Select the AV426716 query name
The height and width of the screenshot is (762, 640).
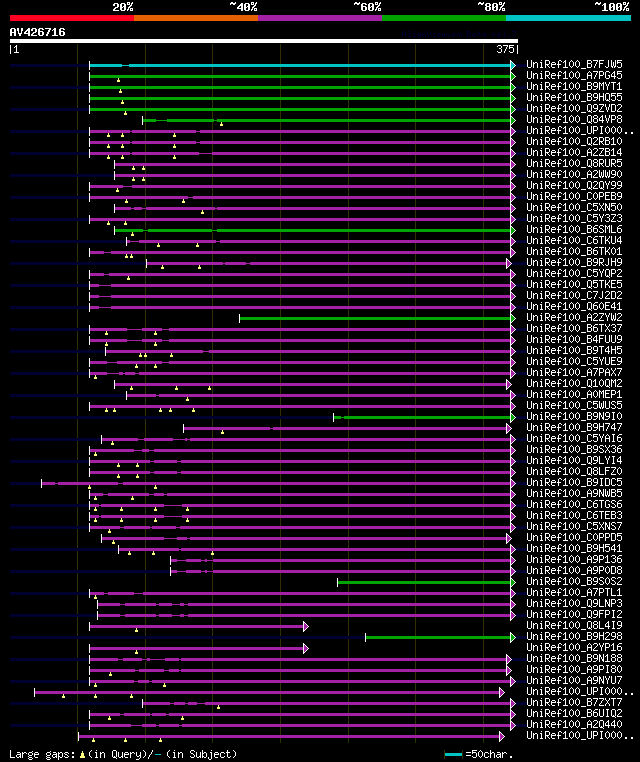pos(37,33)
